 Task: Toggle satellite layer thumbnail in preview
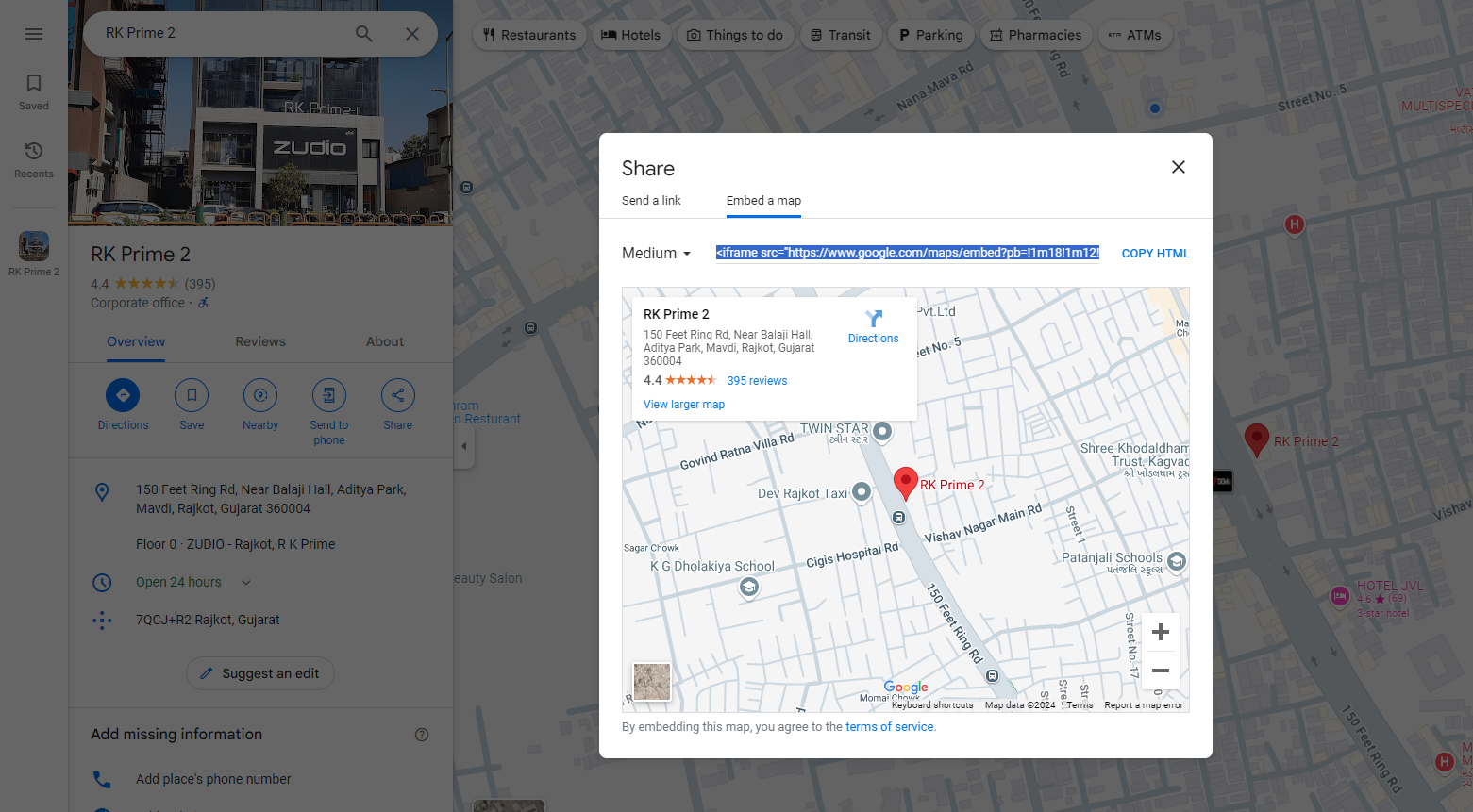tap(651, 681)
